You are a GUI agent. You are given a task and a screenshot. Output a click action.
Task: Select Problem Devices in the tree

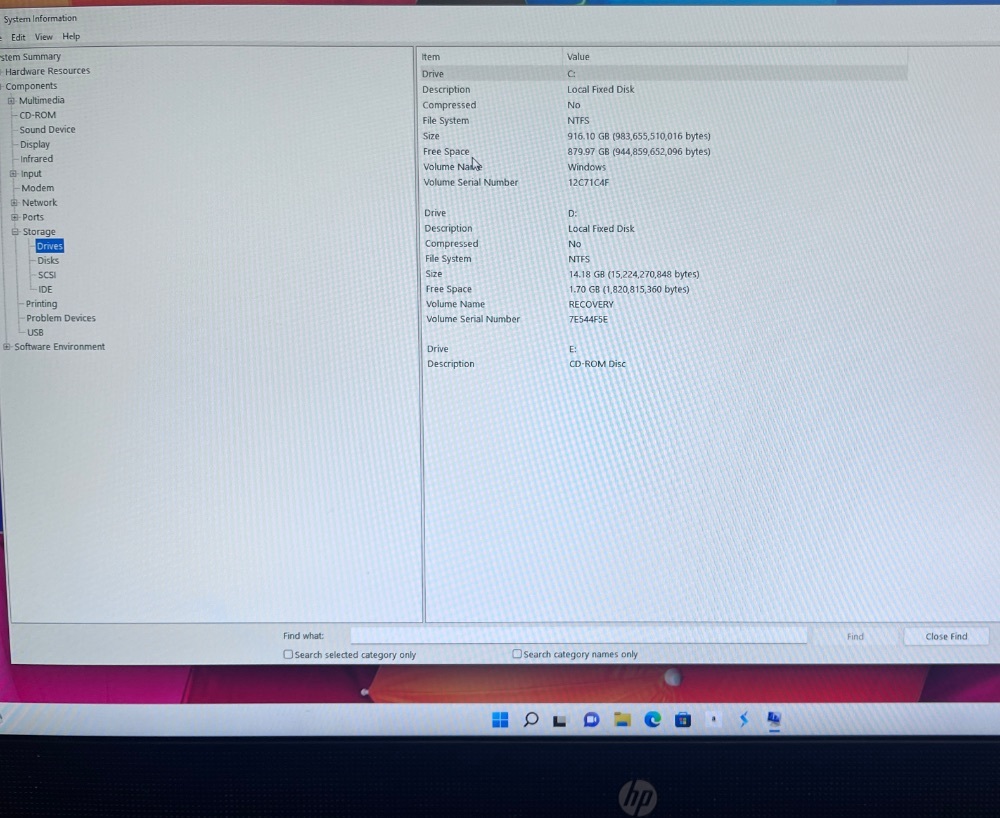point(61,318)
